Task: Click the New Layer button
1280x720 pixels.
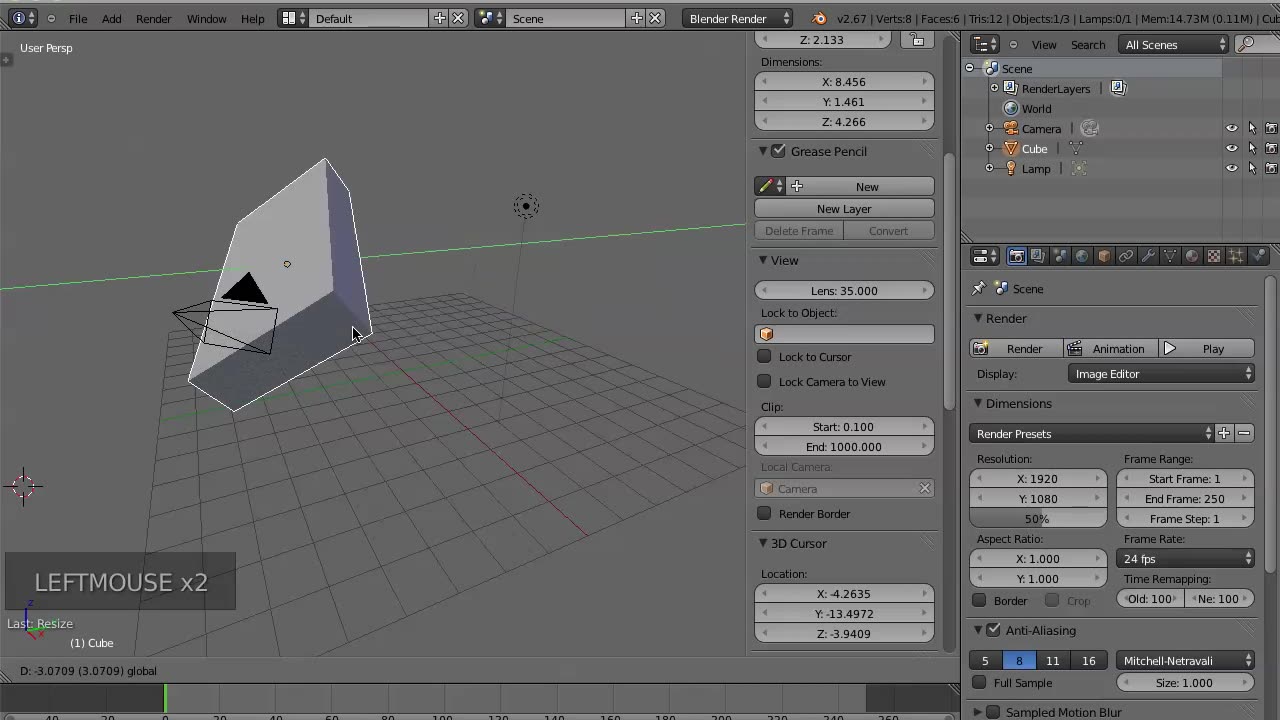Action: [844, 208]
